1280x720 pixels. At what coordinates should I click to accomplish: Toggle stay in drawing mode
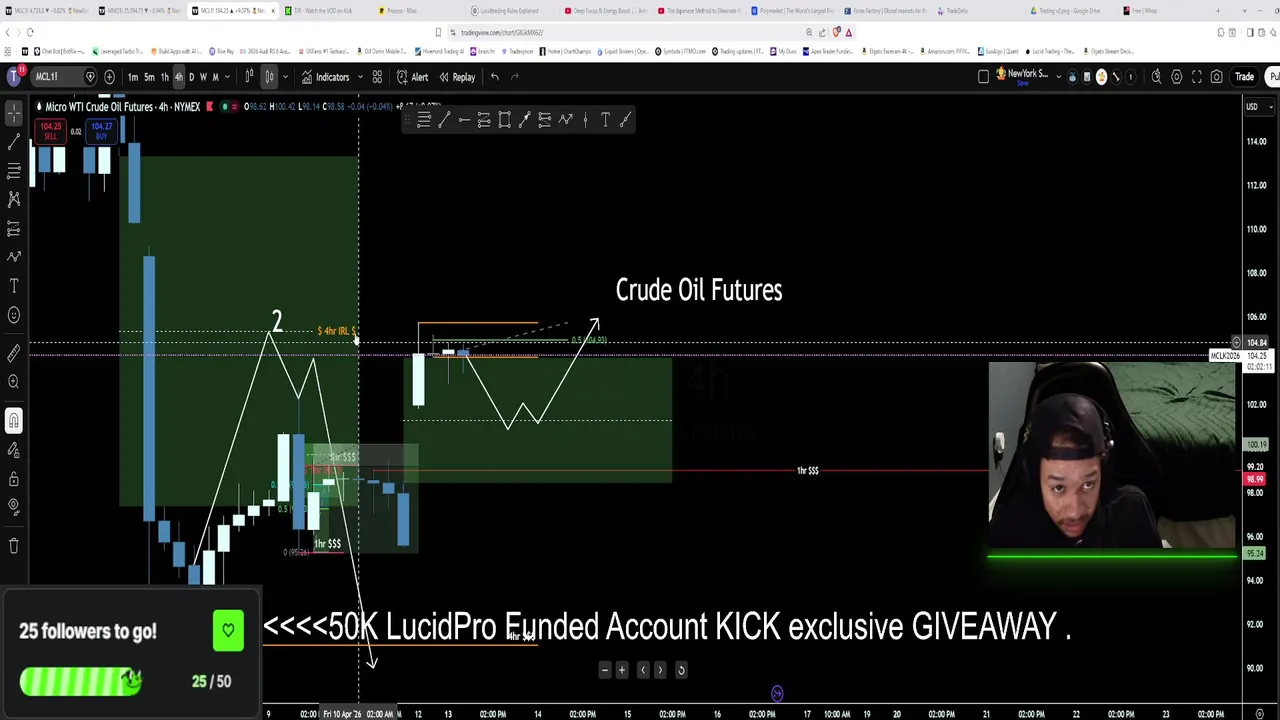click(14, 449)
